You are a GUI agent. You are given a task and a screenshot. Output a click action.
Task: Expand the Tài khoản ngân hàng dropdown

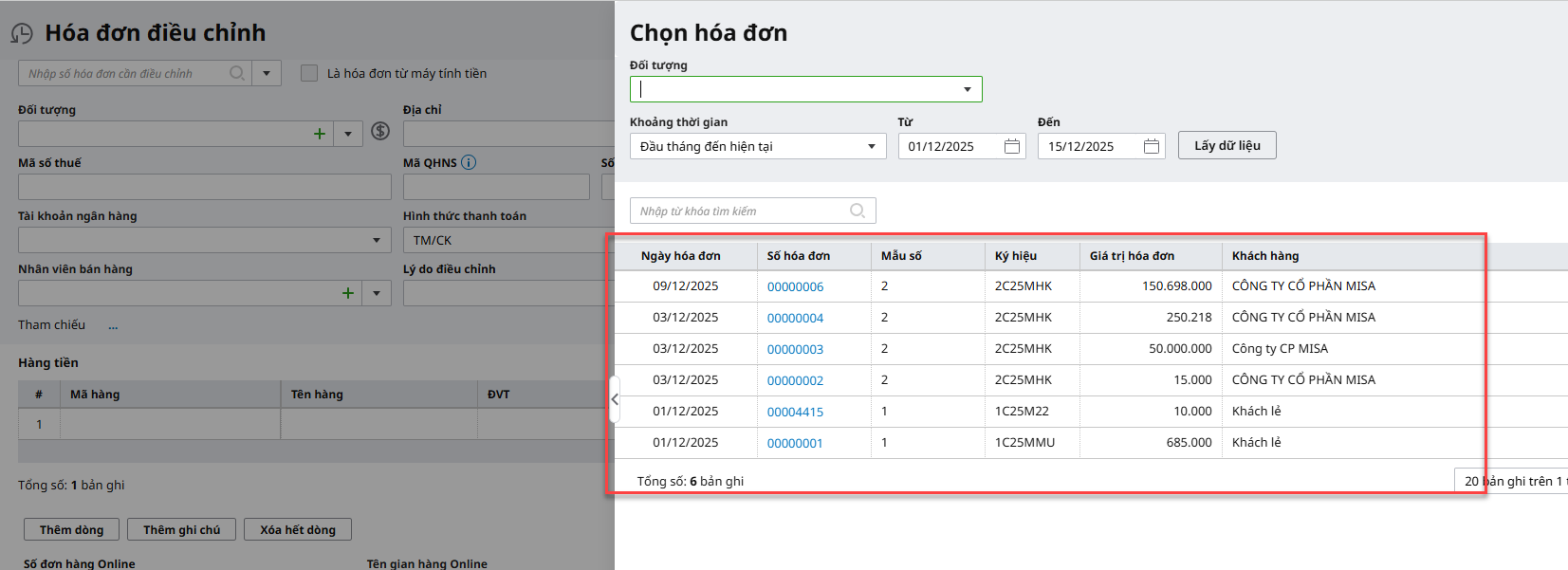(x=377, y=241)
